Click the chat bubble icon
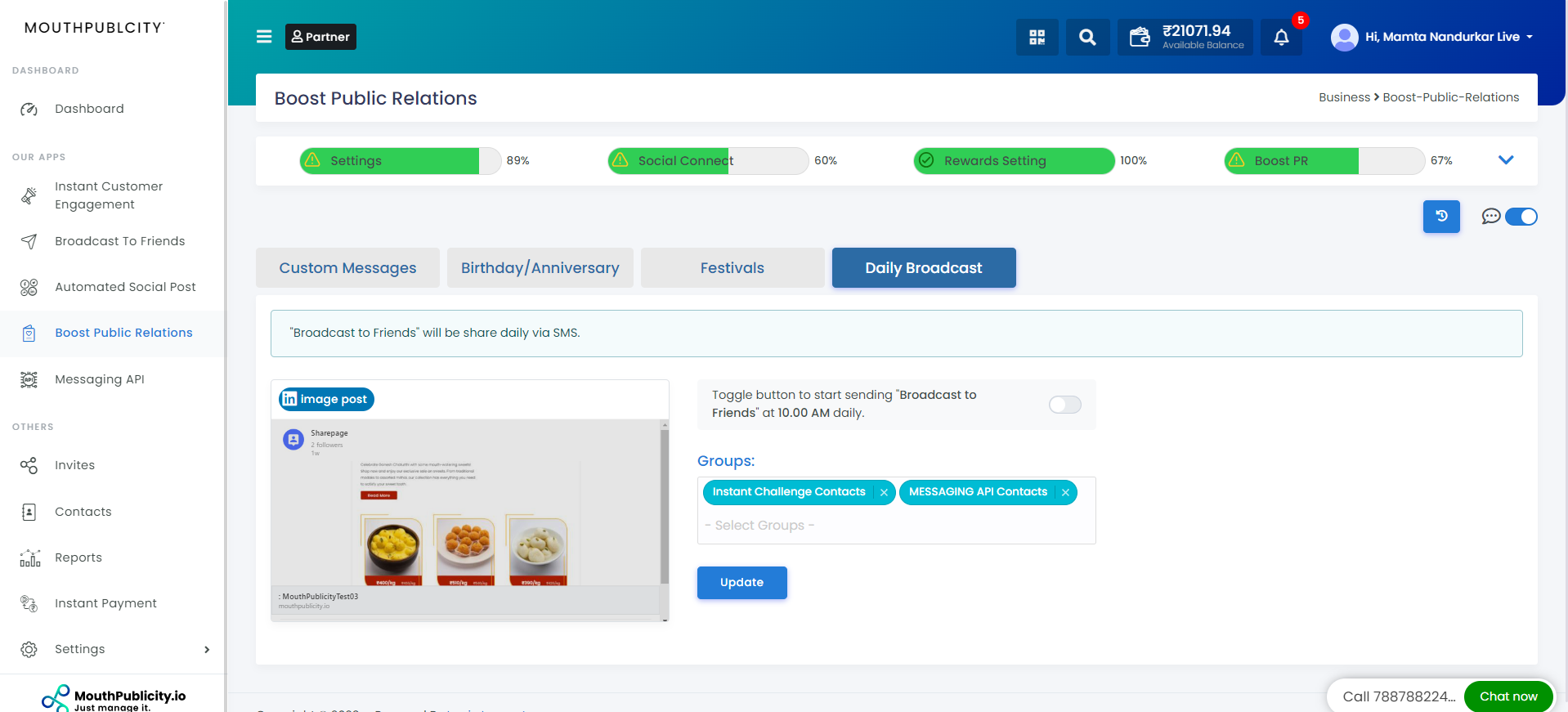Image resolution: width=1568 pixels, height=712 pixels. pos(1491,217)
